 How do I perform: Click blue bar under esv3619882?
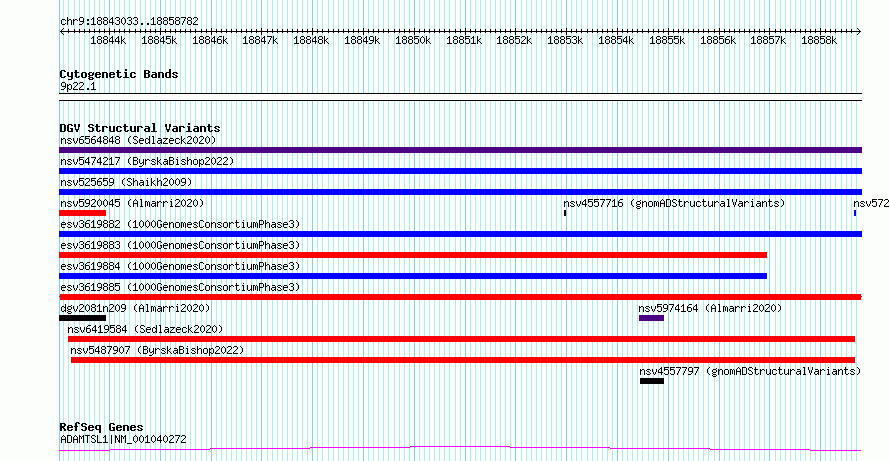click(x=460, y=234)
